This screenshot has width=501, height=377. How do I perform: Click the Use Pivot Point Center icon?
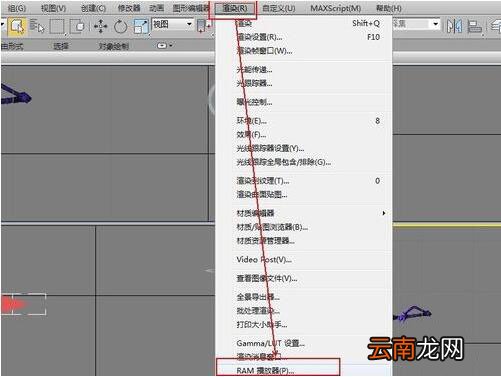click(x=202, y=26)
